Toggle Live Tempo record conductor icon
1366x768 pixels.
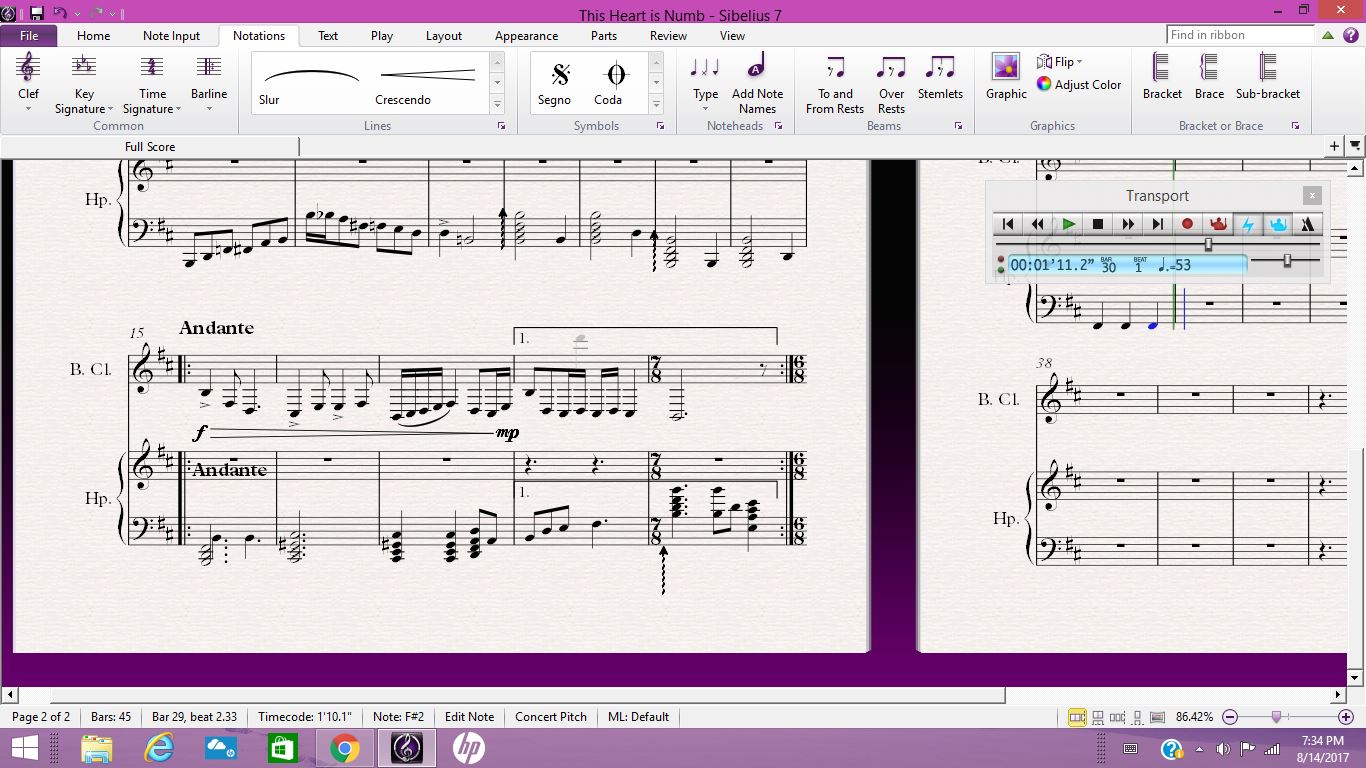[1218, 224]
